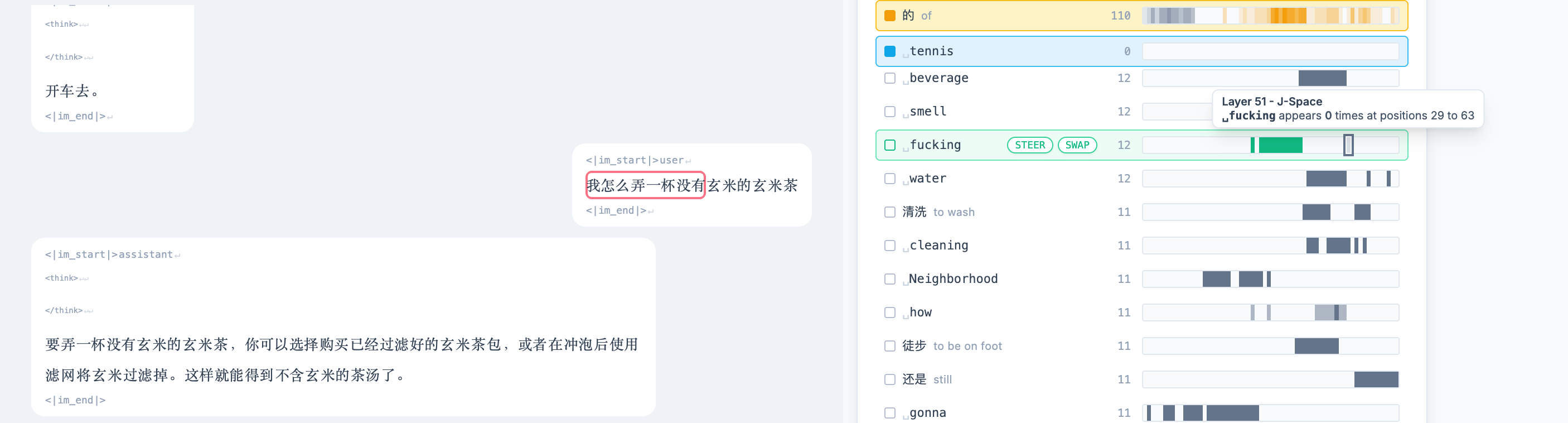Click the STEER button on the fucking row
Viewport: 1568px width, 423px height.
pyautogui.click(x=1029, y=145)
